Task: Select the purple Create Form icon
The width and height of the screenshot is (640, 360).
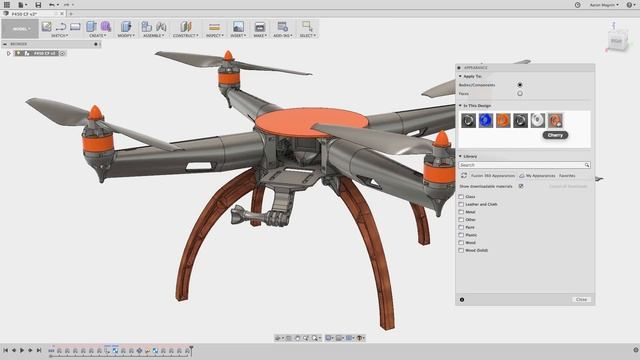Action: click(106, 27)
